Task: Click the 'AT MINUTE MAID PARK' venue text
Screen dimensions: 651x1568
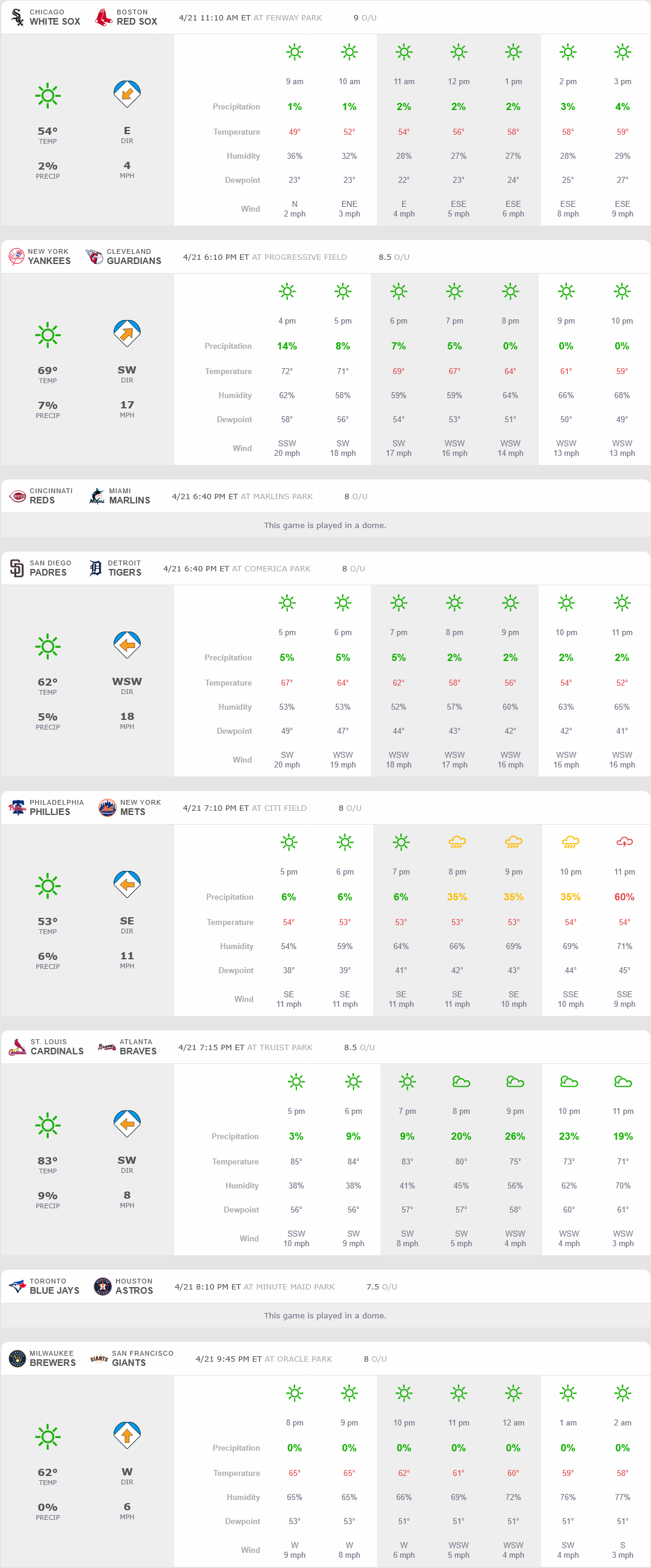Action: coord(289,1286)
